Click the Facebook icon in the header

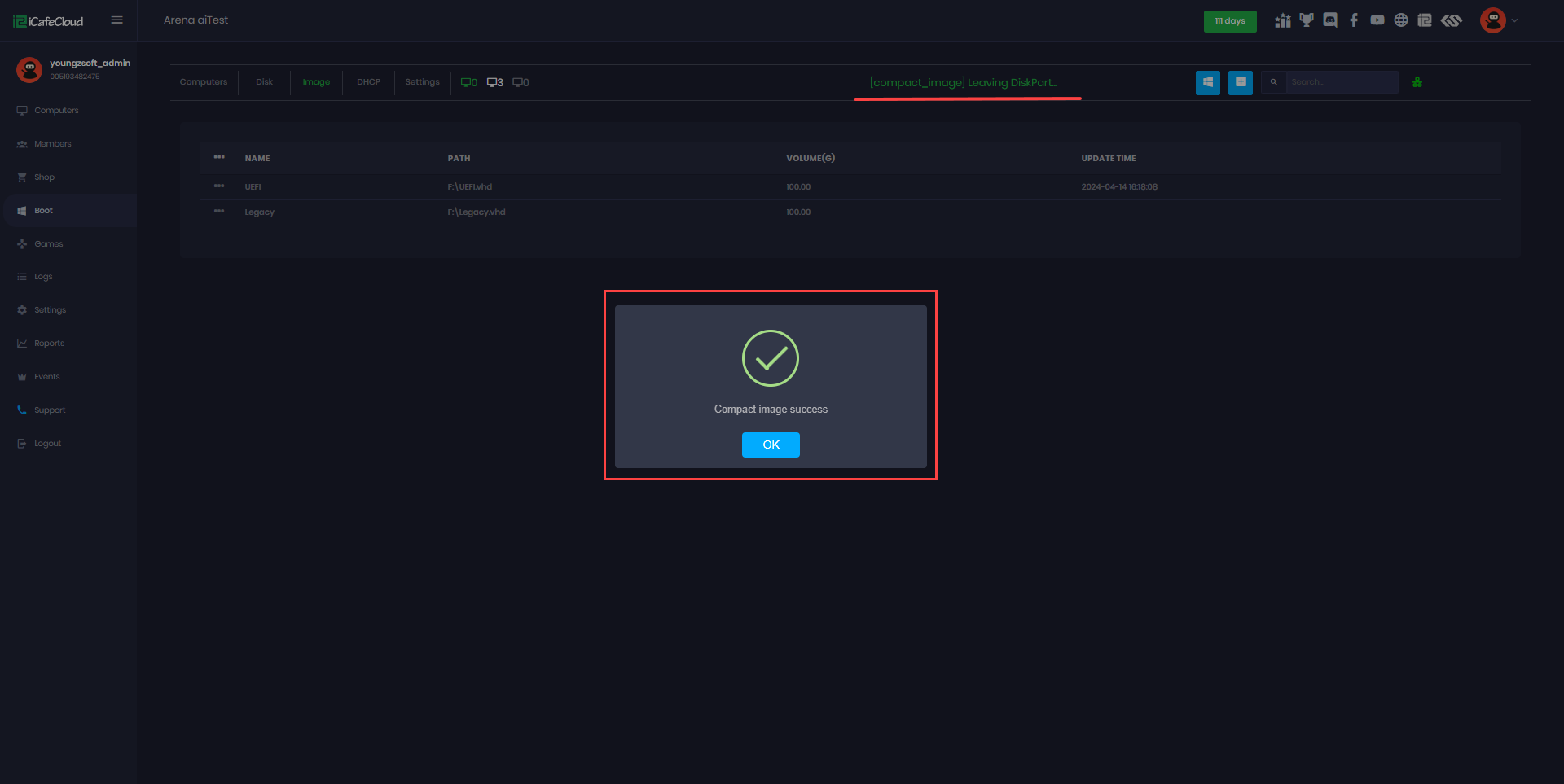[x=1355, y=20]
